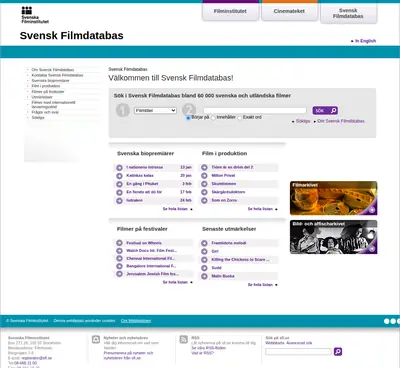The width and height of the screenshot is (400, 368).
Task: See full list under Filmer på festivaler
Action: click(x=175, y=282)
